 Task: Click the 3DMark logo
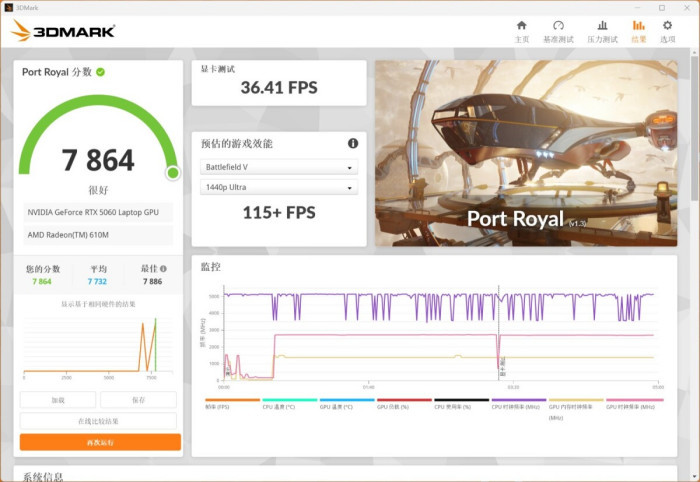pos(63,31)
